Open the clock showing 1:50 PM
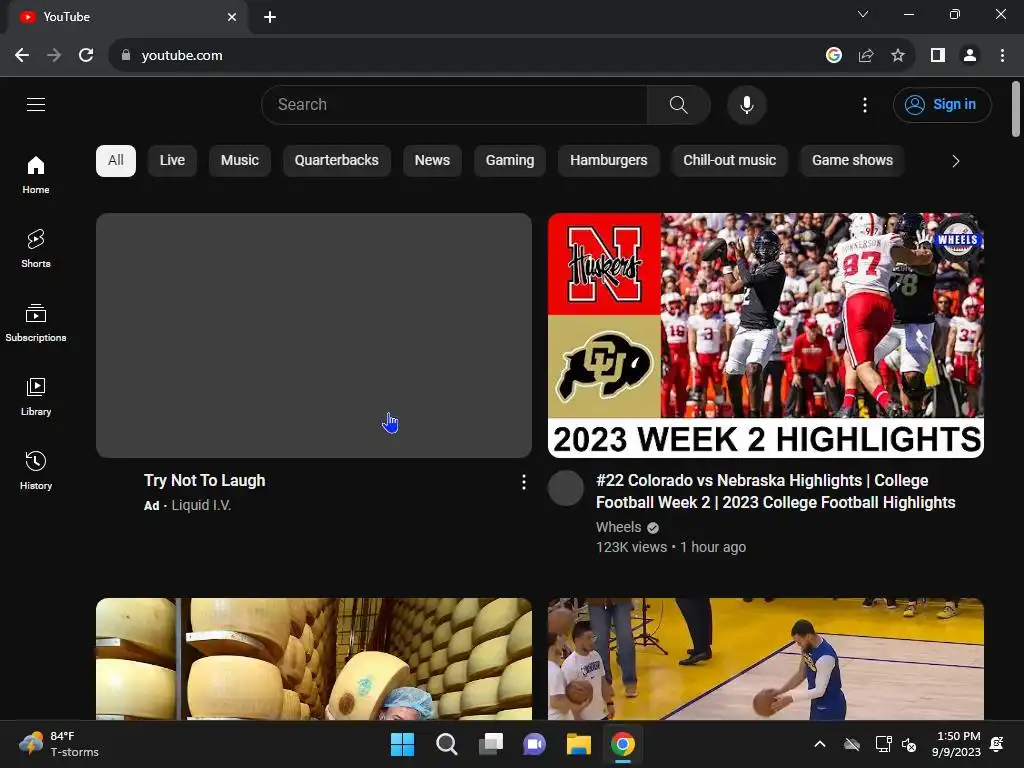 point(957,744)
